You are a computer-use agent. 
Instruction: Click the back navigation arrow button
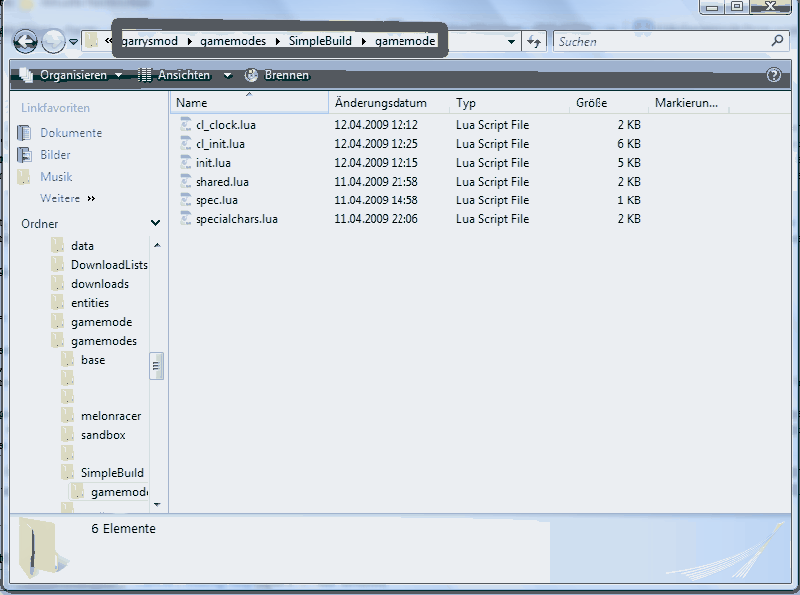25,41
